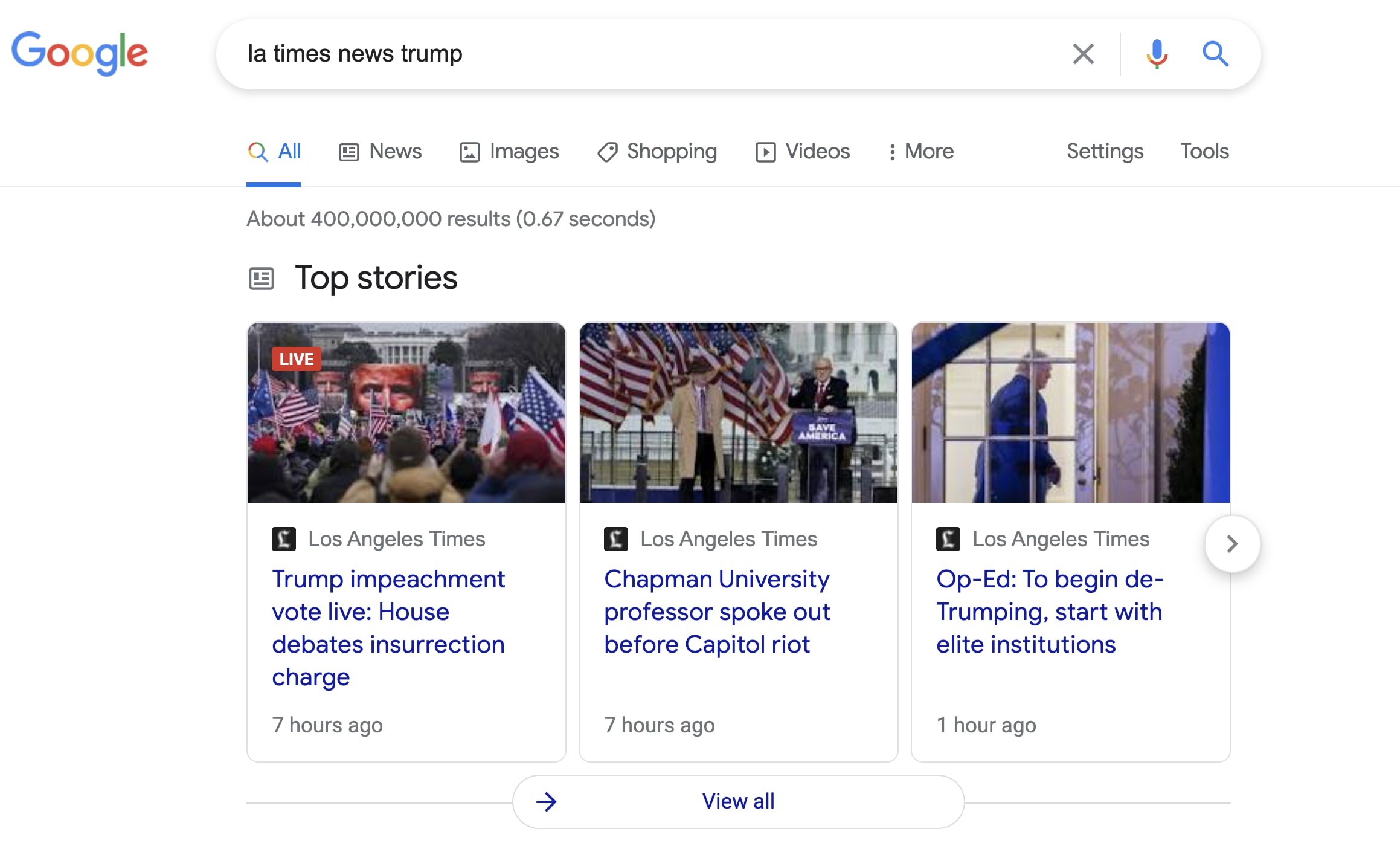Image resolution: width=1400 pixels, height=846 pixels.
Task: Open 'Op-Ed: To begin de-Trumping' headline
Action: pyautogui.click(x=1050, y=612)
